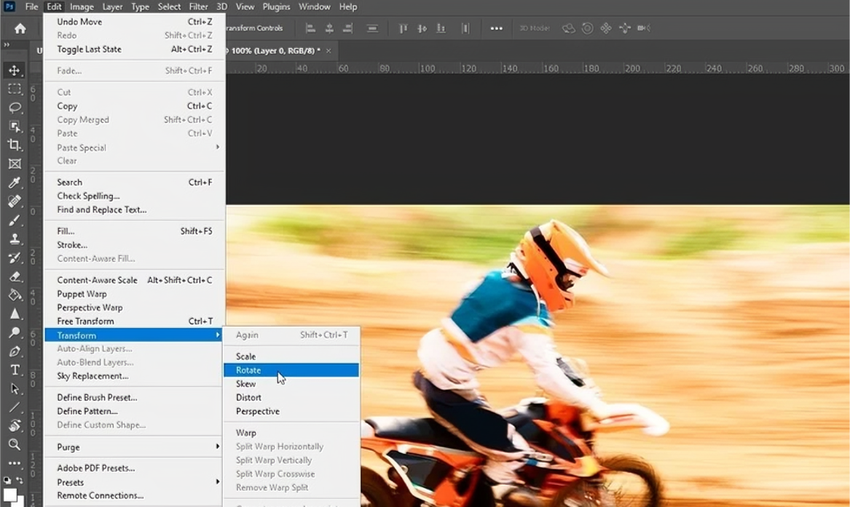Open the Select menu

[169, 7]
